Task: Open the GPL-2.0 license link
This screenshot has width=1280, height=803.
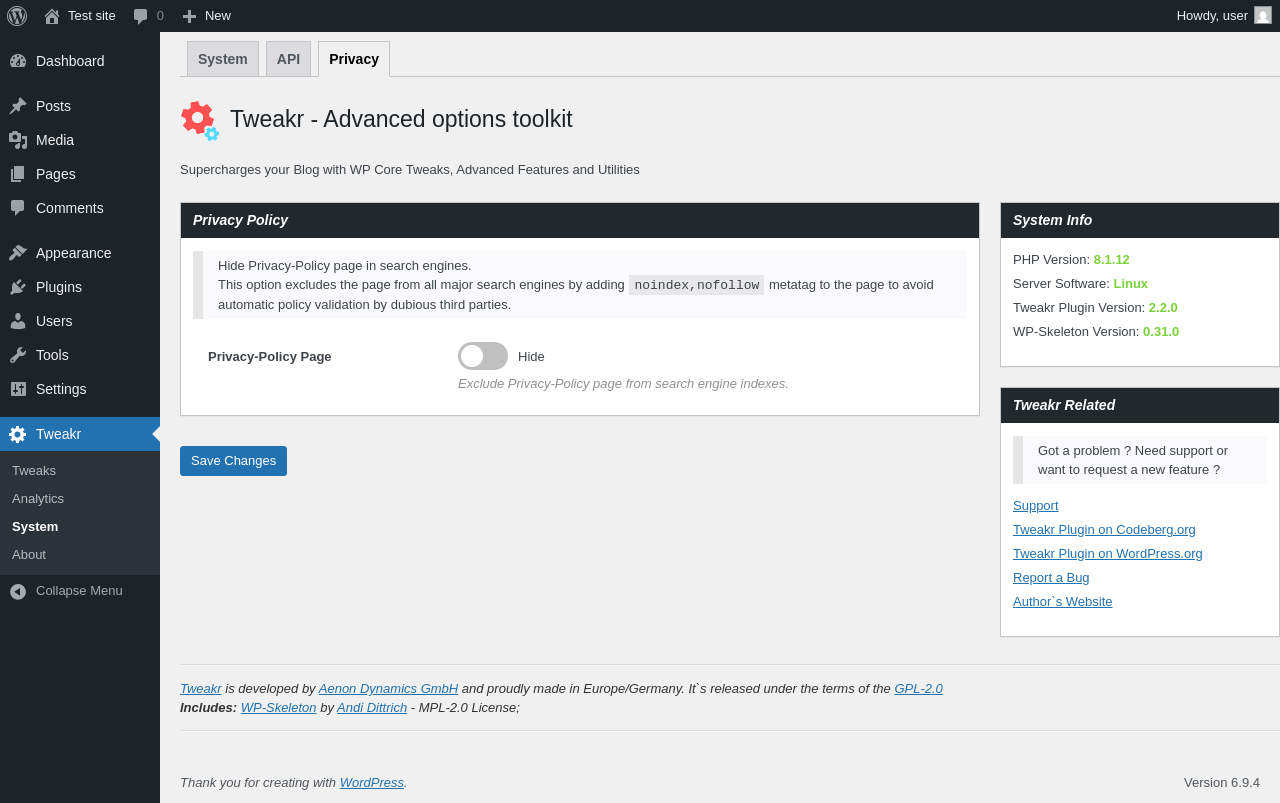Action: (918, 689)
